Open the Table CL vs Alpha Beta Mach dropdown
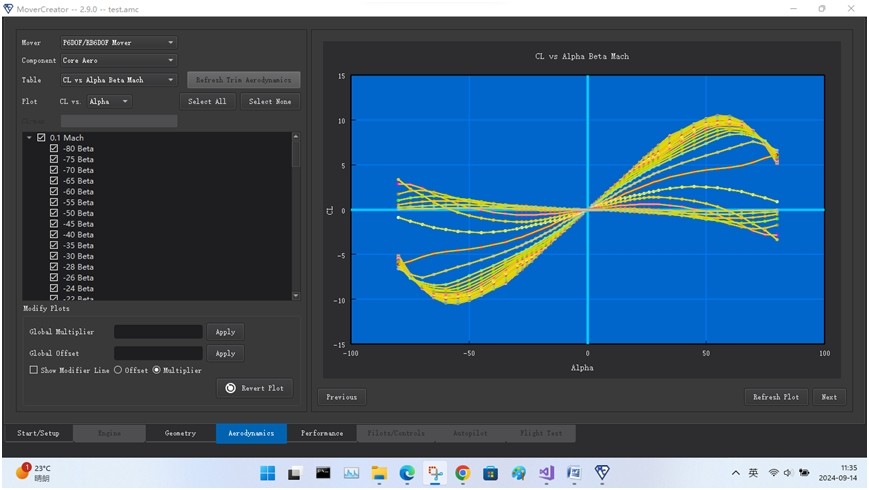Screen dimensions: 869x490 (119, 80)
